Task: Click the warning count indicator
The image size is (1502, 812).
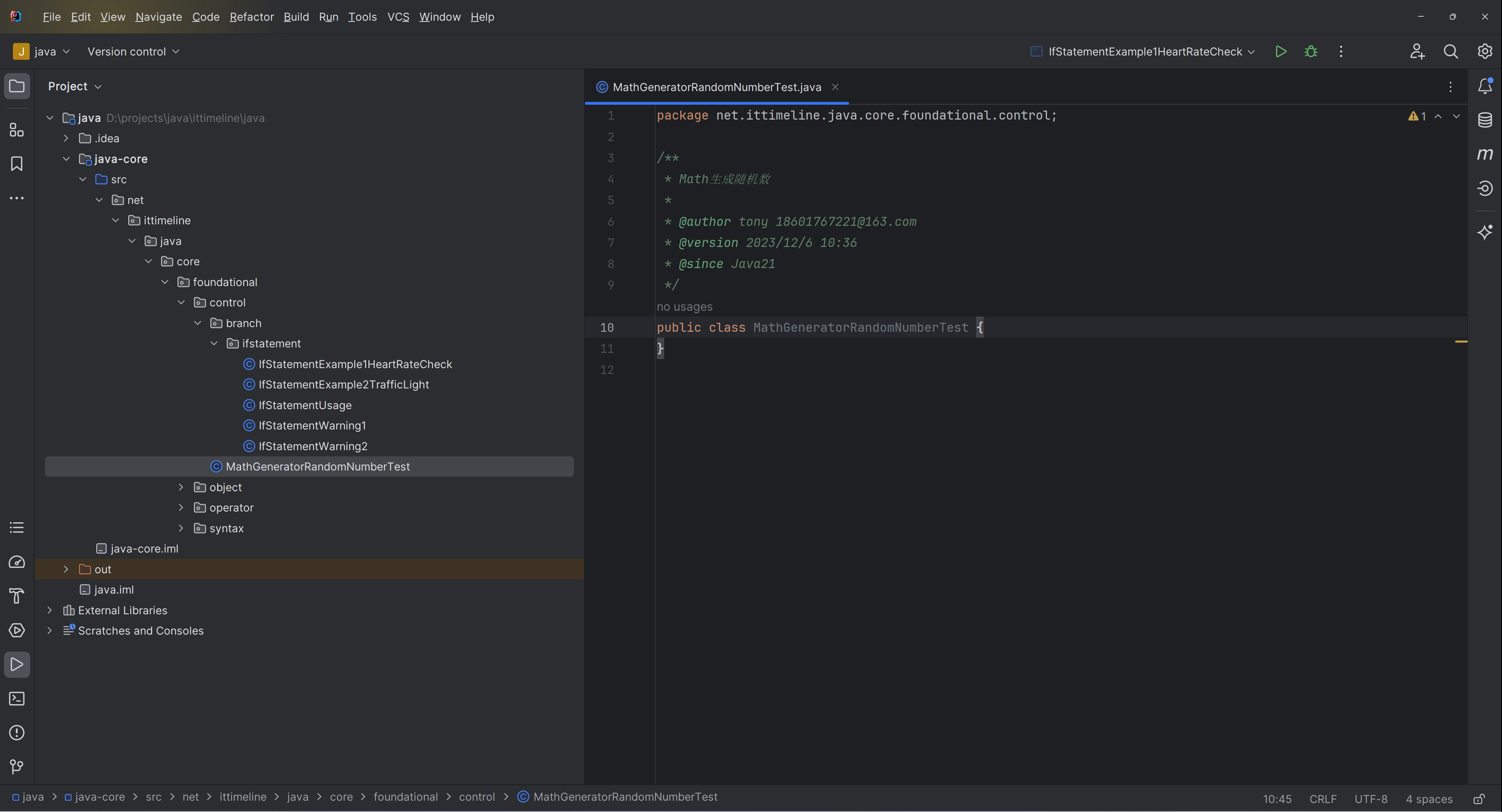Action: [1417, 116]
